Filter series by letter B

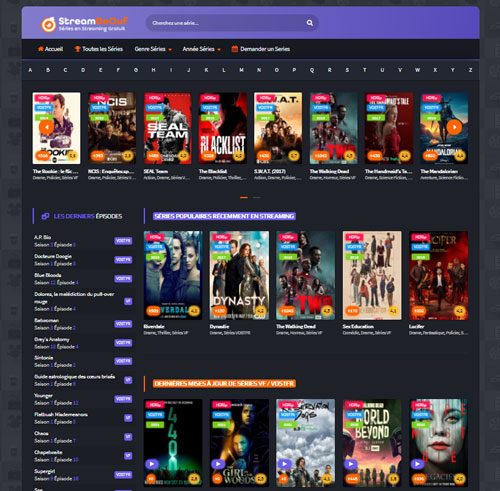pyautogui.click(x=48, y=70)
